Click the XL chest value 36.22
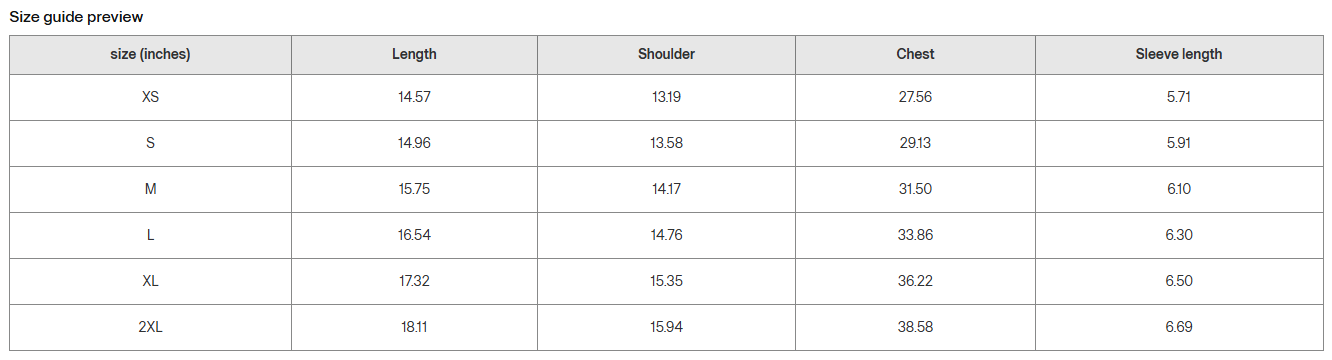The width and height of the screenshot is (1332, 360). [x=915, y=281]
